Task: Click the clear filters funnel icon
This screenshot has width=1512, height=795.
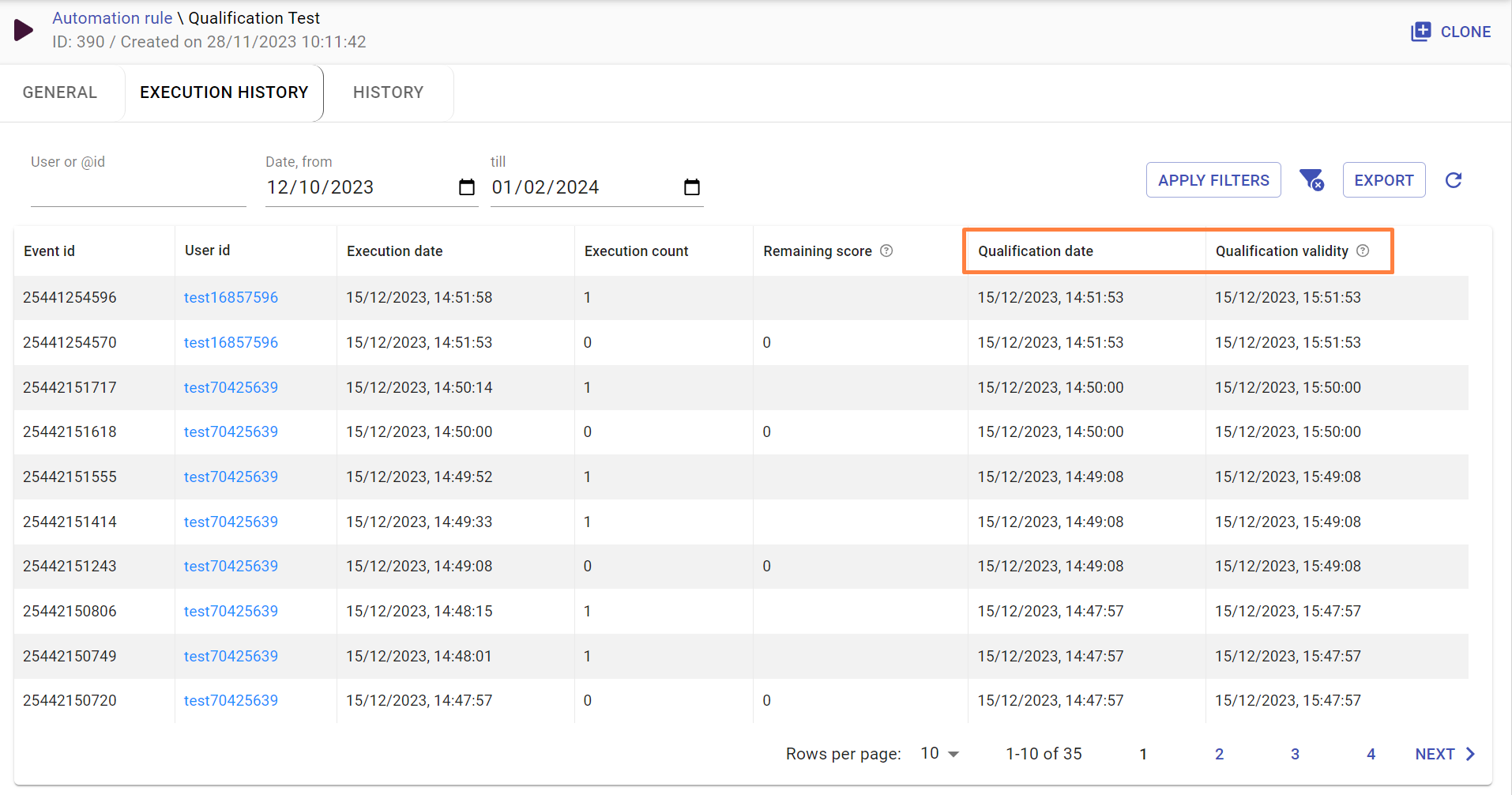Action: pyautogui.click(x=1311, y=180)
